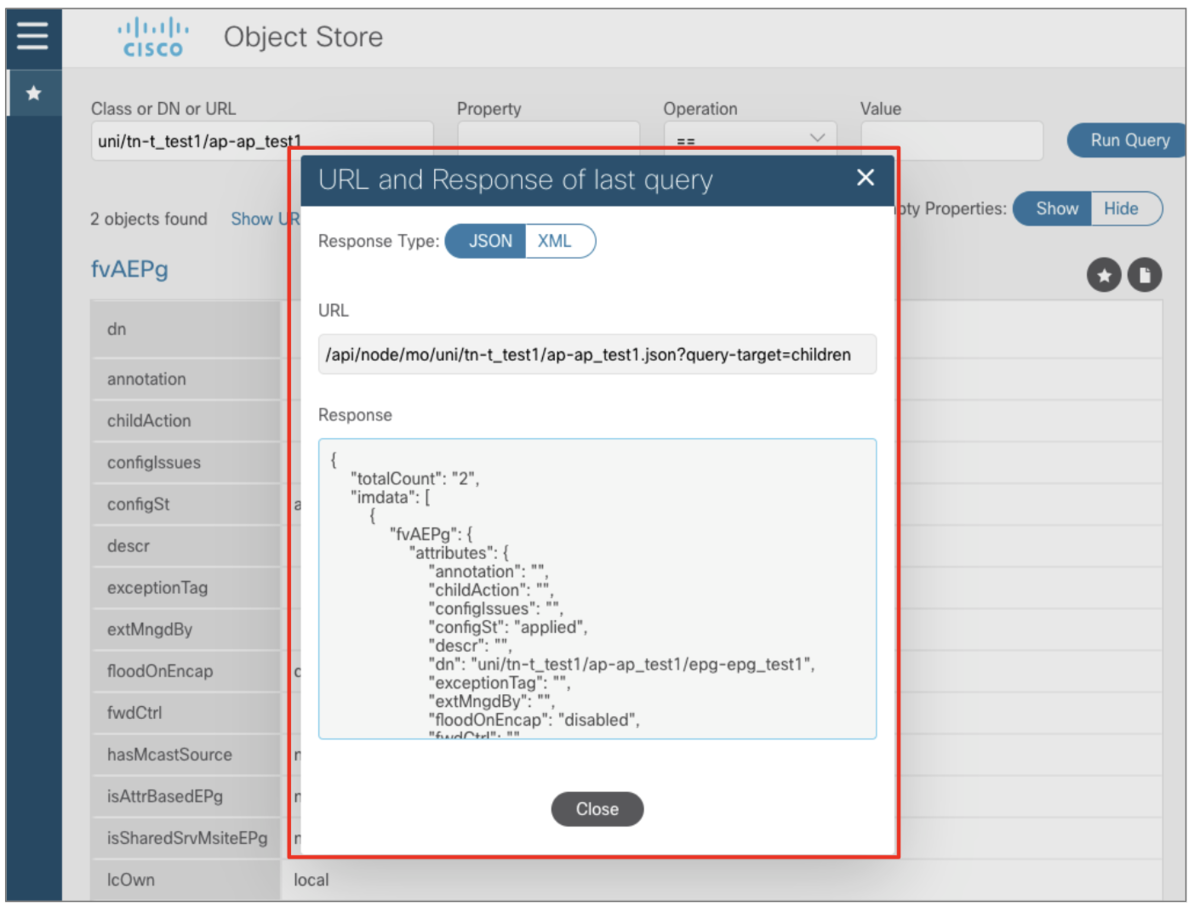The width and height of the screenshot is (1200, 912).
Task: Click the Property input field
Action: tap(548, 138)
